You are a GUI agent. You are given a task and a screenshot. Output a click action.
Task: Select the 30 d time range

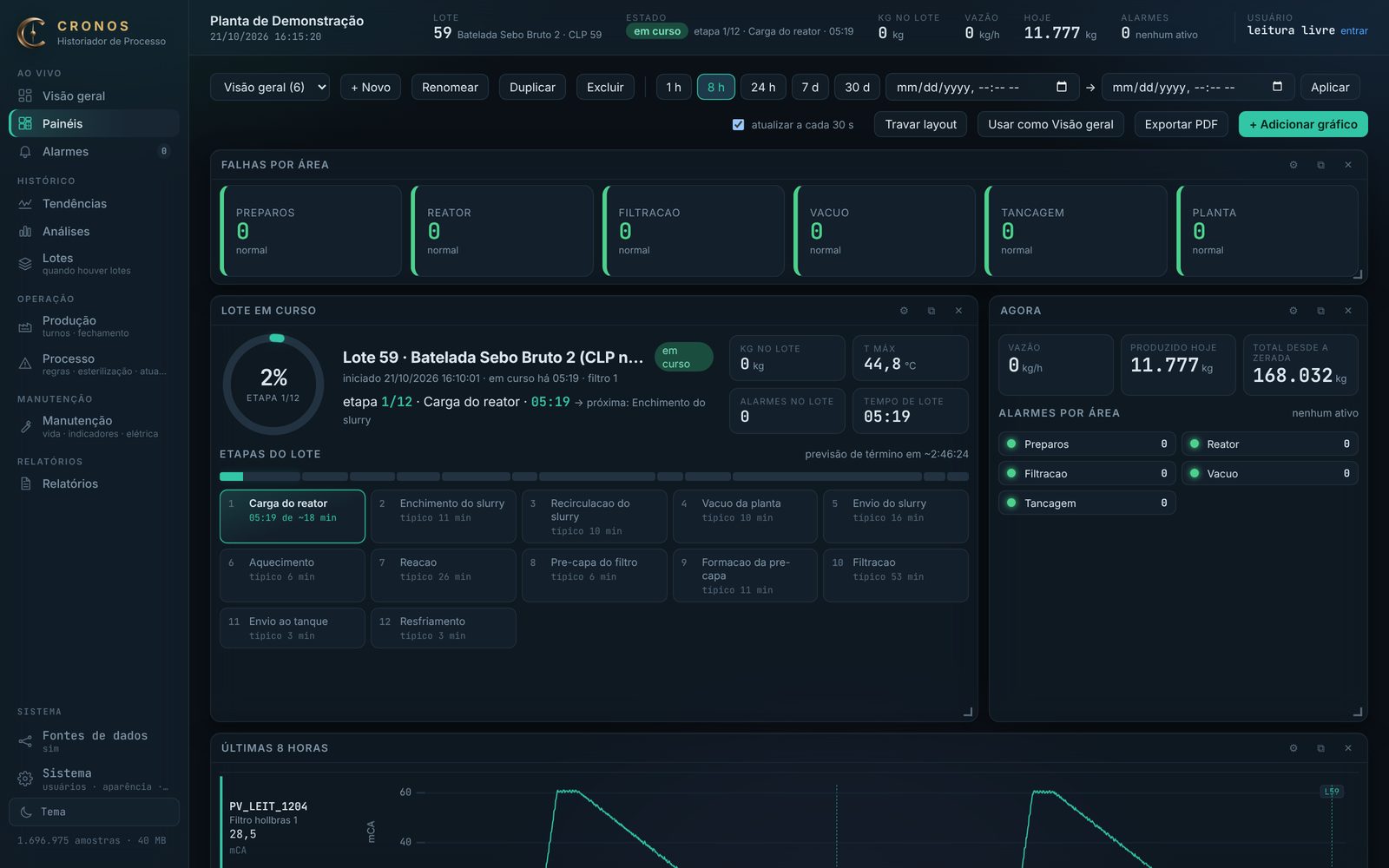(858, 87)
